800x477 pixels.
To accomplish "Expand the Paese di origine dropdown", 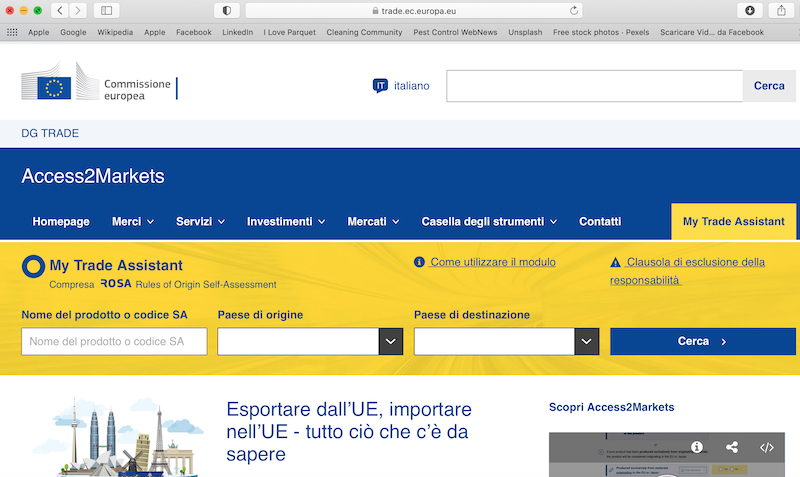I will (391, 342).
